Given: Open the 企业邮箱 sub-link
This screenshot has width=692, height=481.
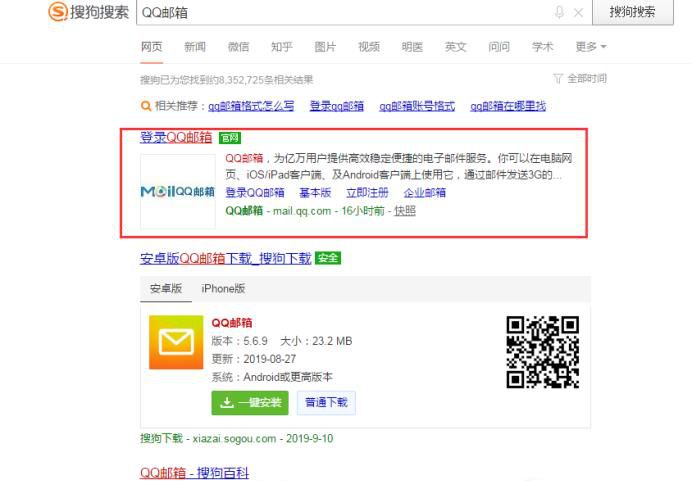Looking at the screenshot, I should pos(425,192).
